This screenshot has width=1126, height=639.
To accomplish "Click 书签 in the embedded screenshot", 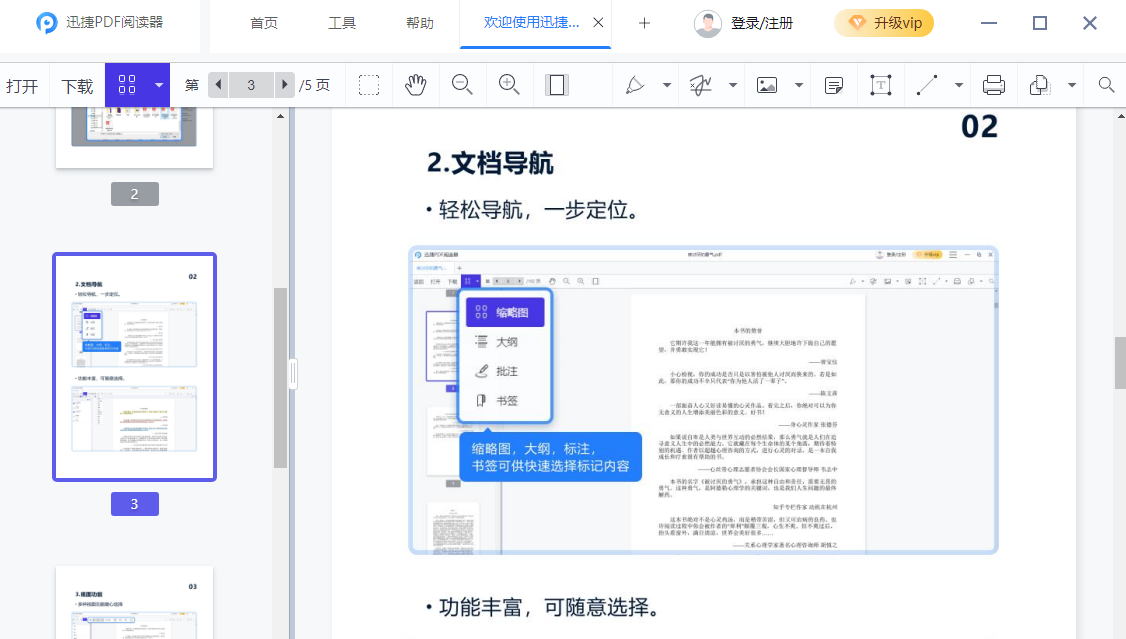I will point(506,401).
